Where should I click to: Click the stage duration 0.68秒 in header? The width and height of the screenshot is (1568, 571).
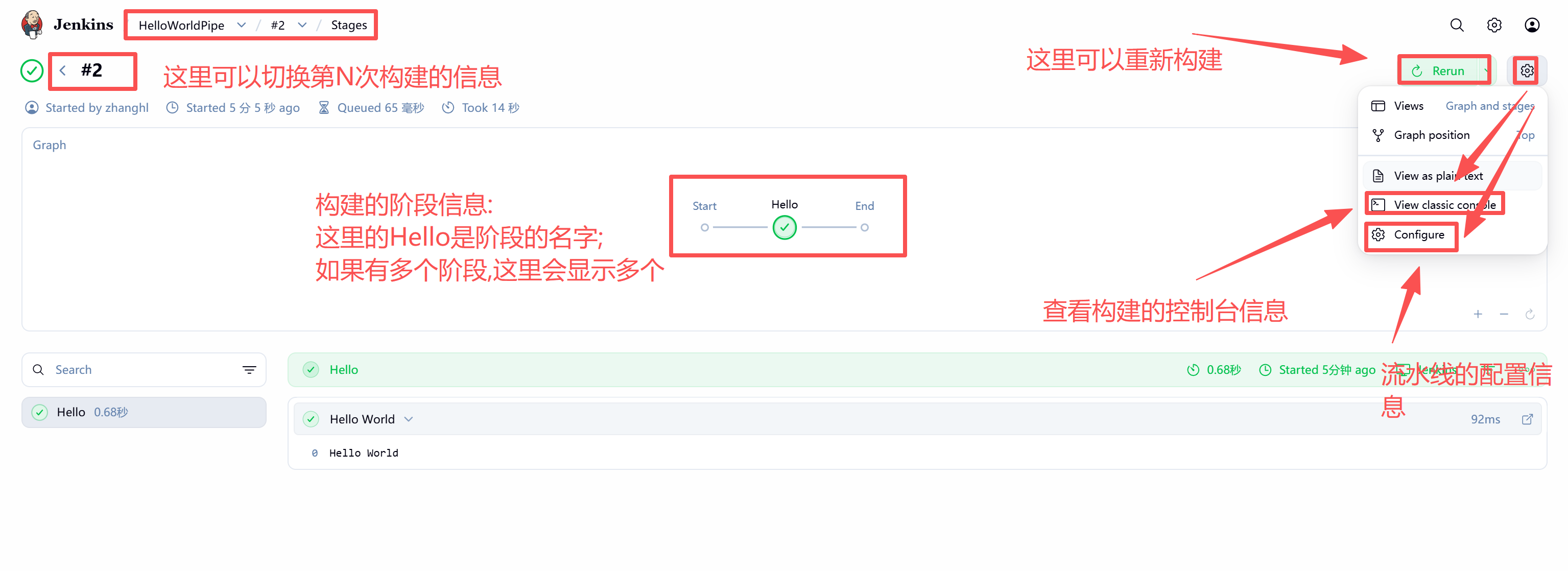click(x=1223, y=369)
